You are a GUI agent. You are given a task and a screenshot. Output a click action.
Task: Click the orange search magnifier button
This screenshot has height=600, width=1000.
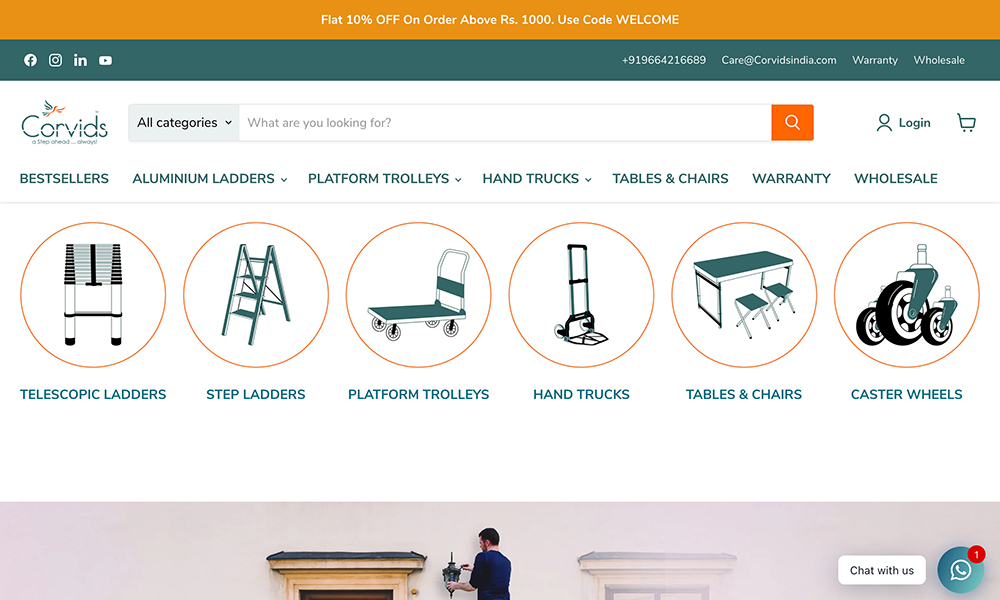[x=792, y=122]
